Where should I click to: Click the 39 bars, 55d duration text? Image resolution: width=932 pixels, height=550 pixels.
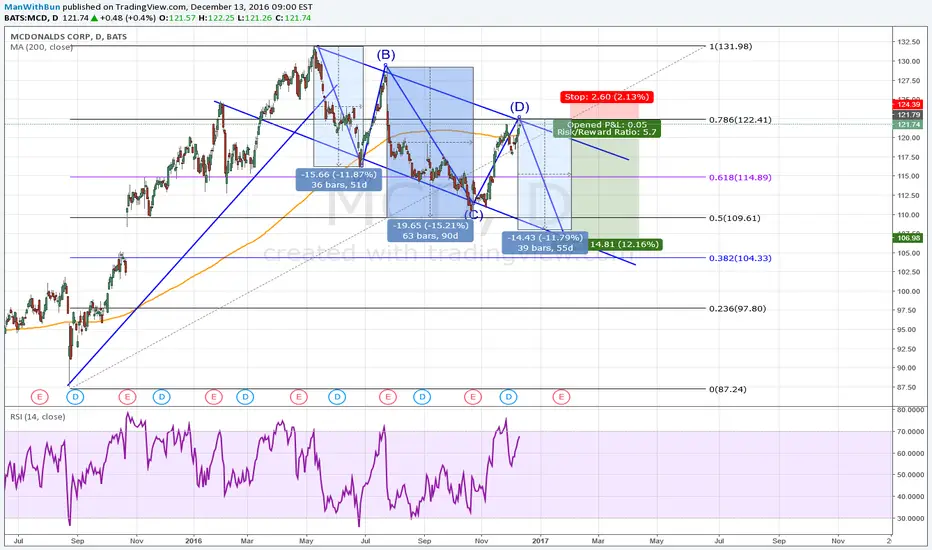pos(545,247)
